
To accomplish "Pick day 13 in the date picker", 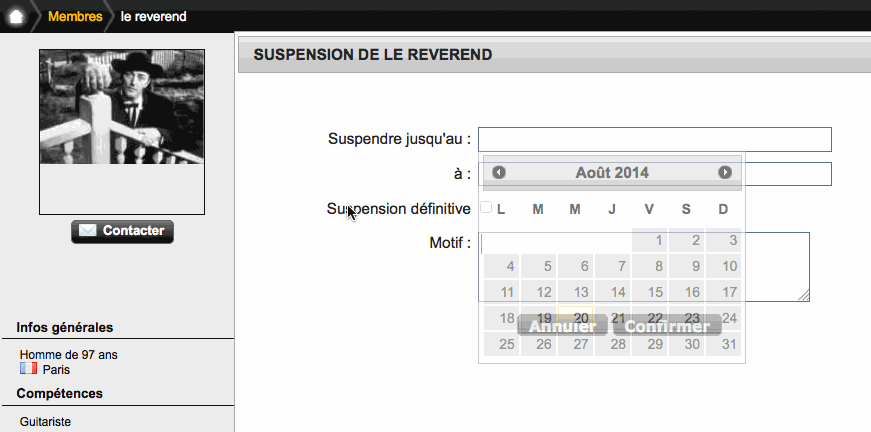I will pyautogui.click(x=575, y=292).
